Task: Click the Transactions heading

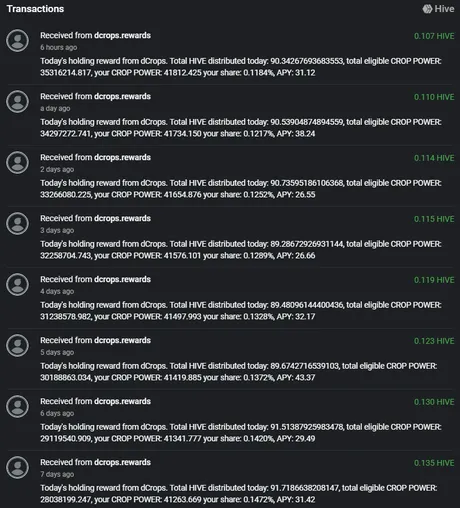Action: point(35,9)
